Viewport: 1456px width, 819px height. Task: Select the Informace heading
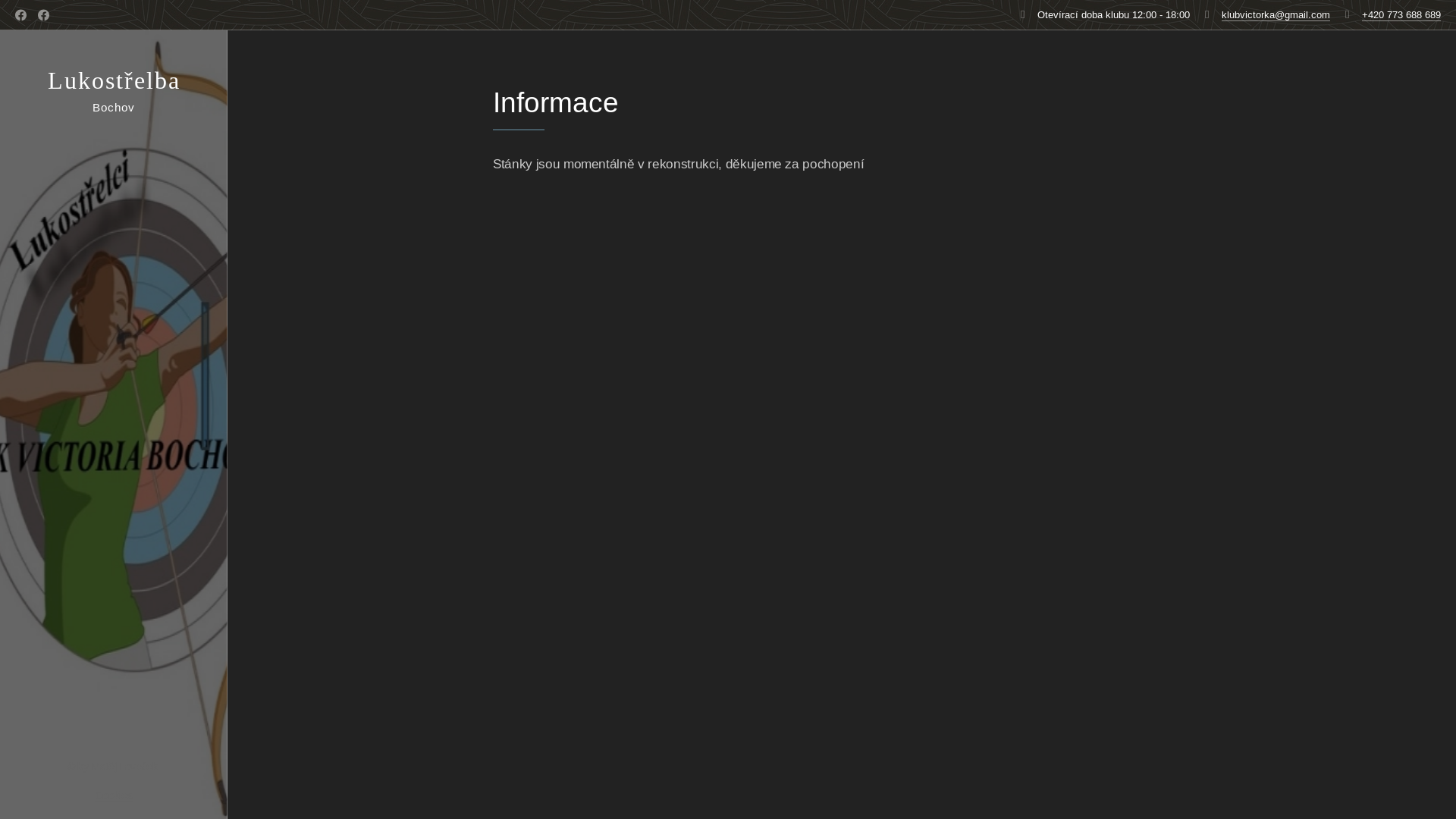coord(556,103)
